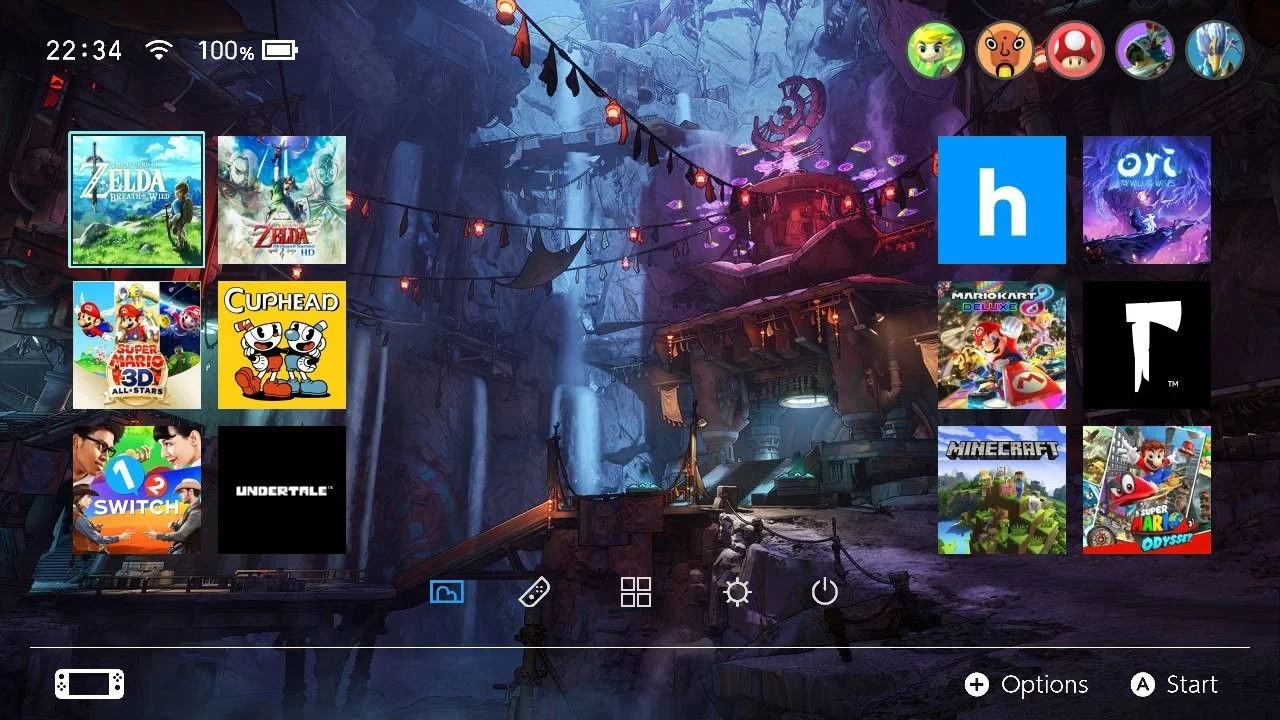The image size is (1280, 720).
Task: Select the Toon Link user avatar
Action: tap(935, 50)
